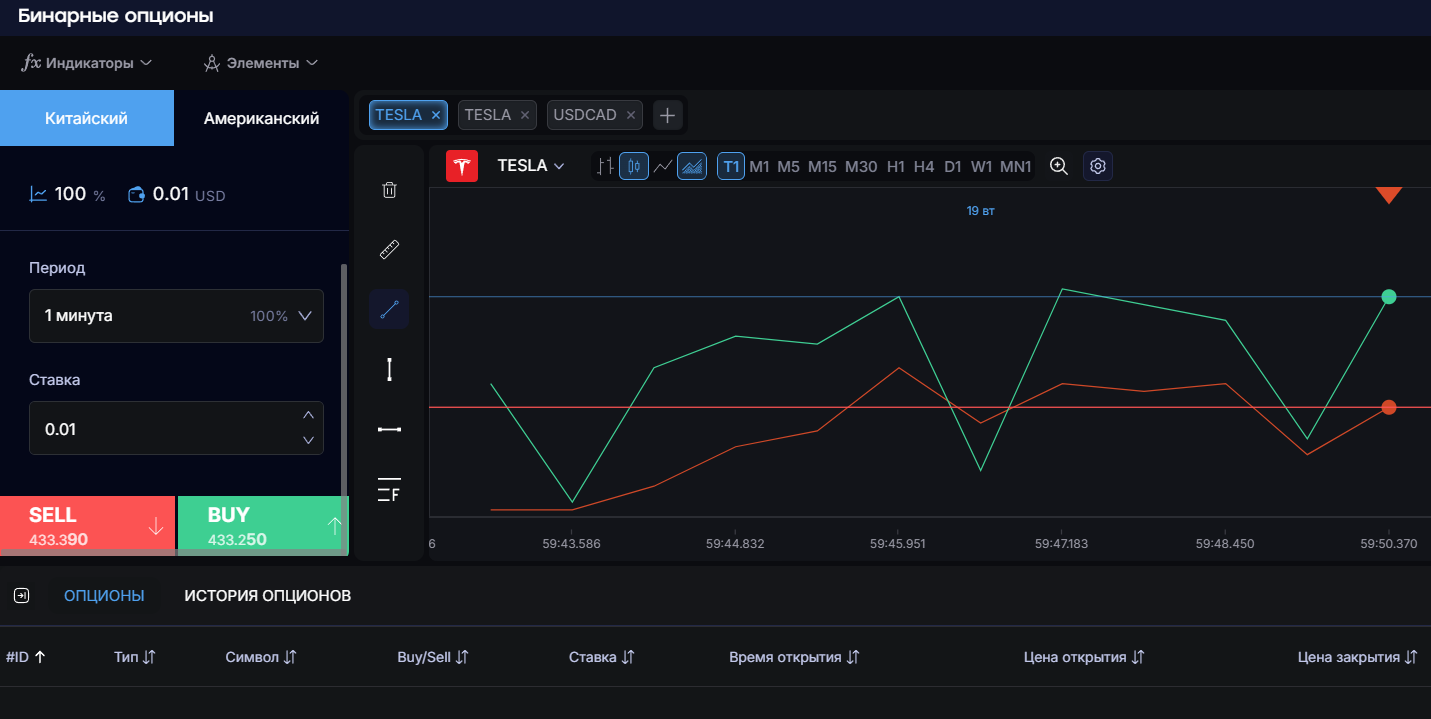
Task: Switch to bar chart type
Action: pyautogui.click(x=604, y=167)
